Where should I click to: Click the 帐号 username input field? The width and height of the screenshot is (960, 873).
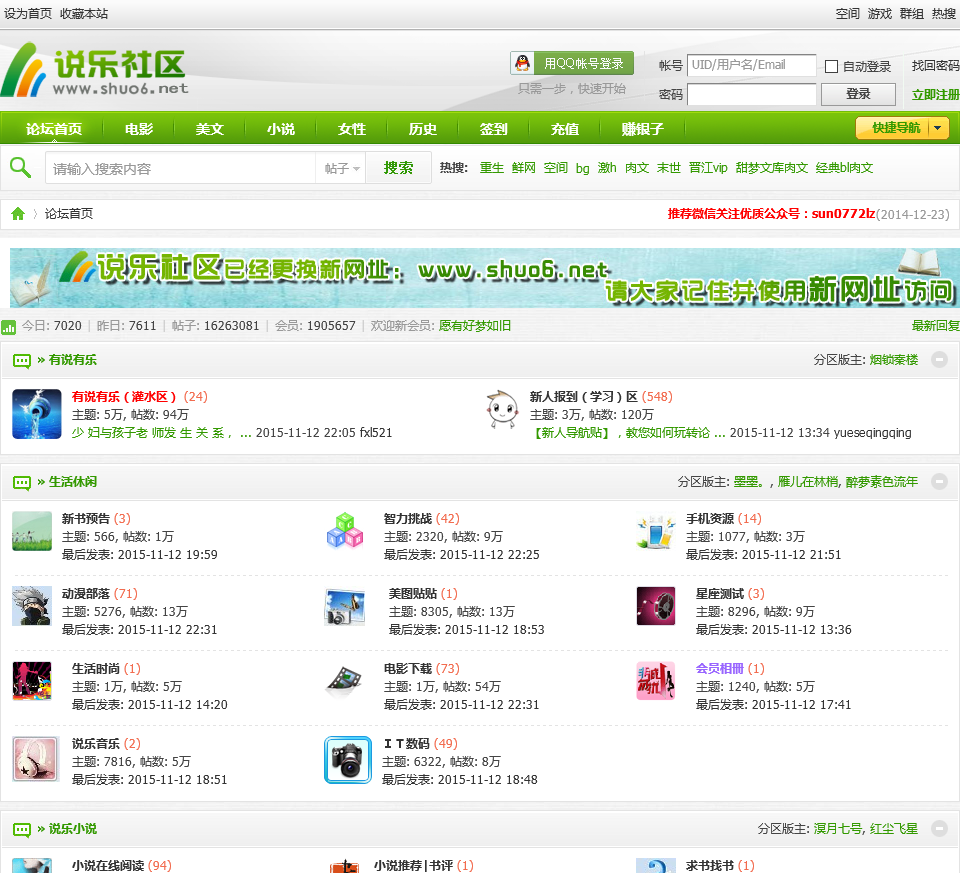[x=751, y=65]
